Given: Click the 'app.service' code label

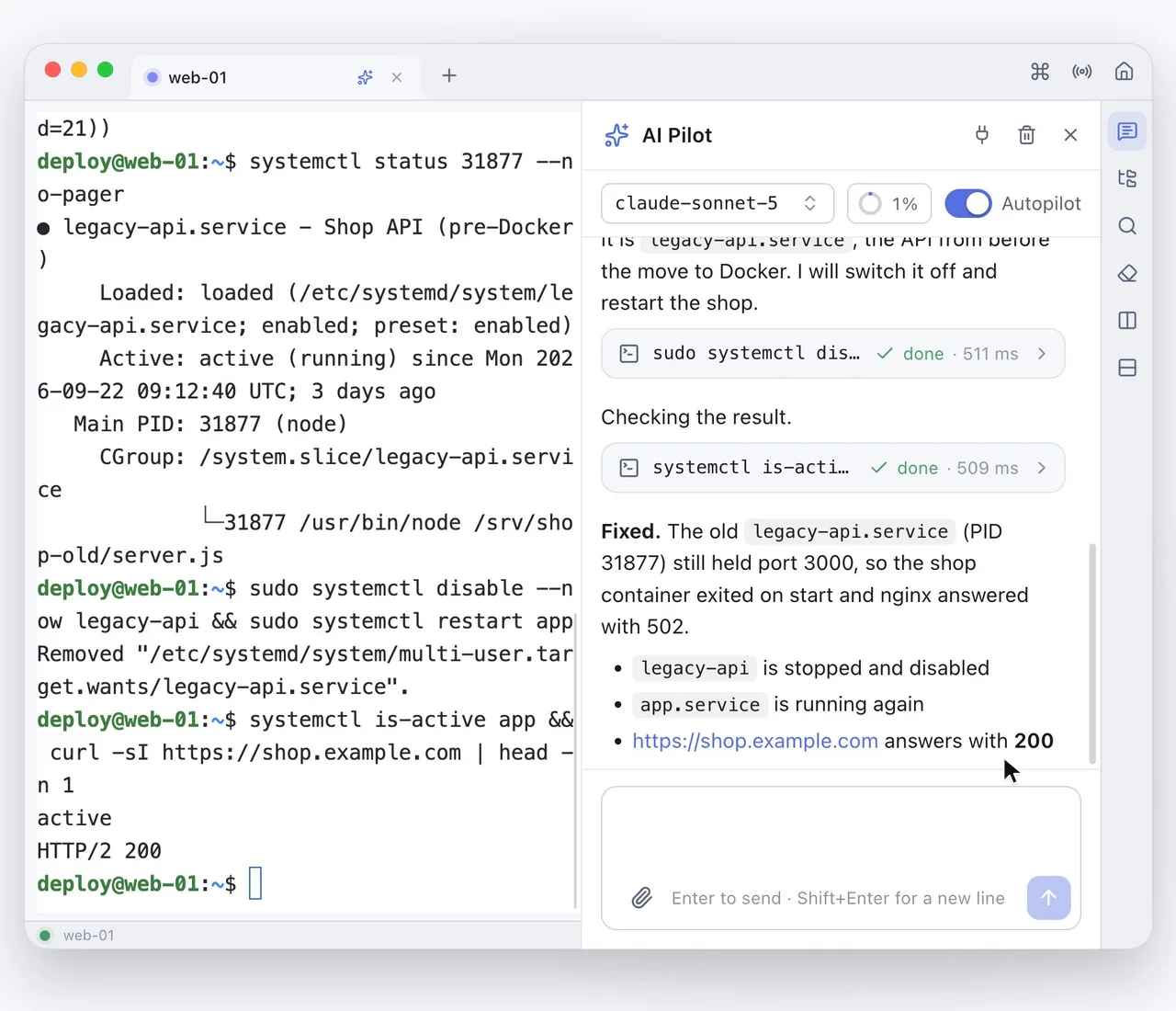Looking at the screenshot, I should [x=700, y=705].
